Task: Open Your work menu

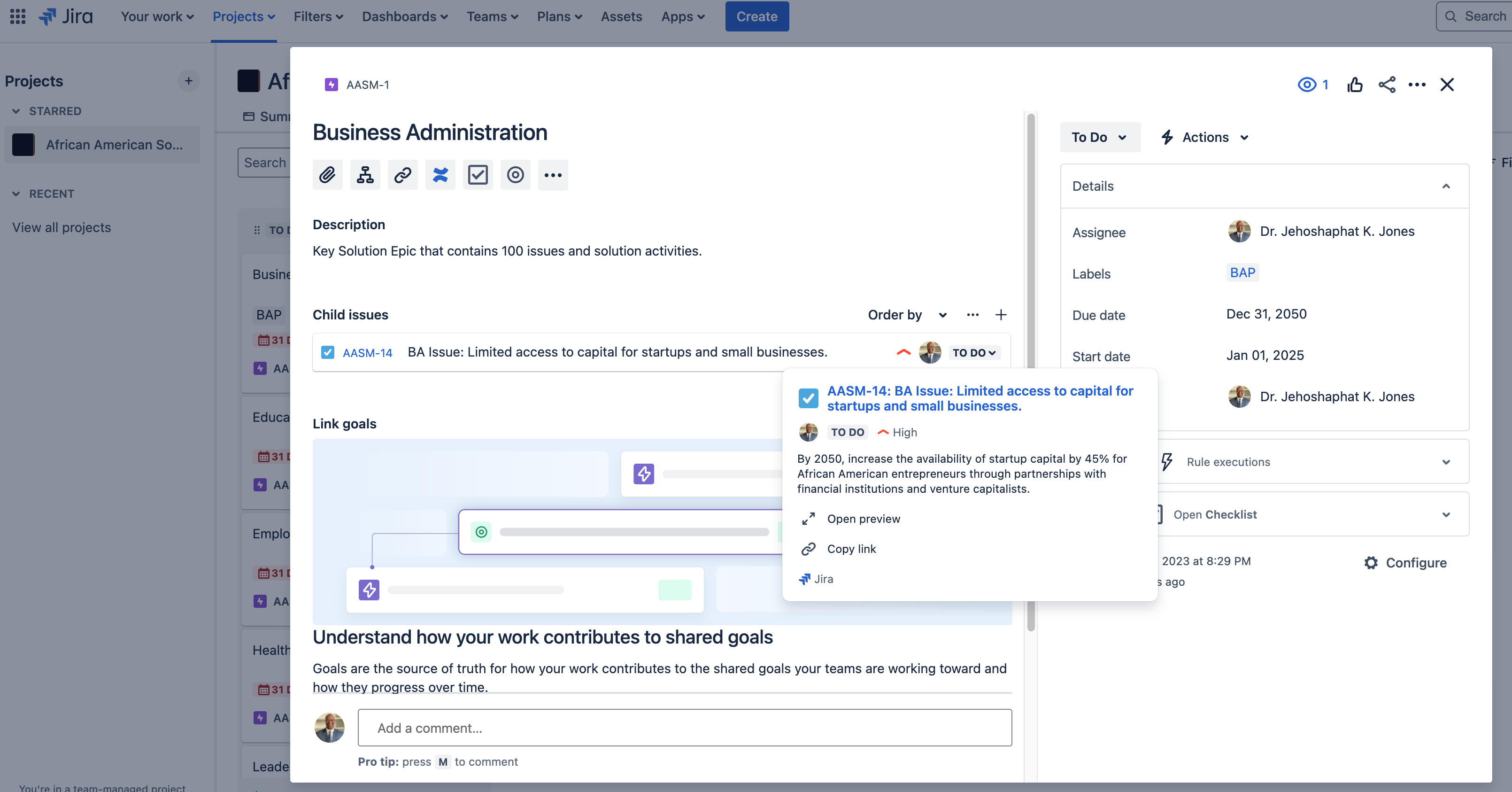Action: (157, 16)
